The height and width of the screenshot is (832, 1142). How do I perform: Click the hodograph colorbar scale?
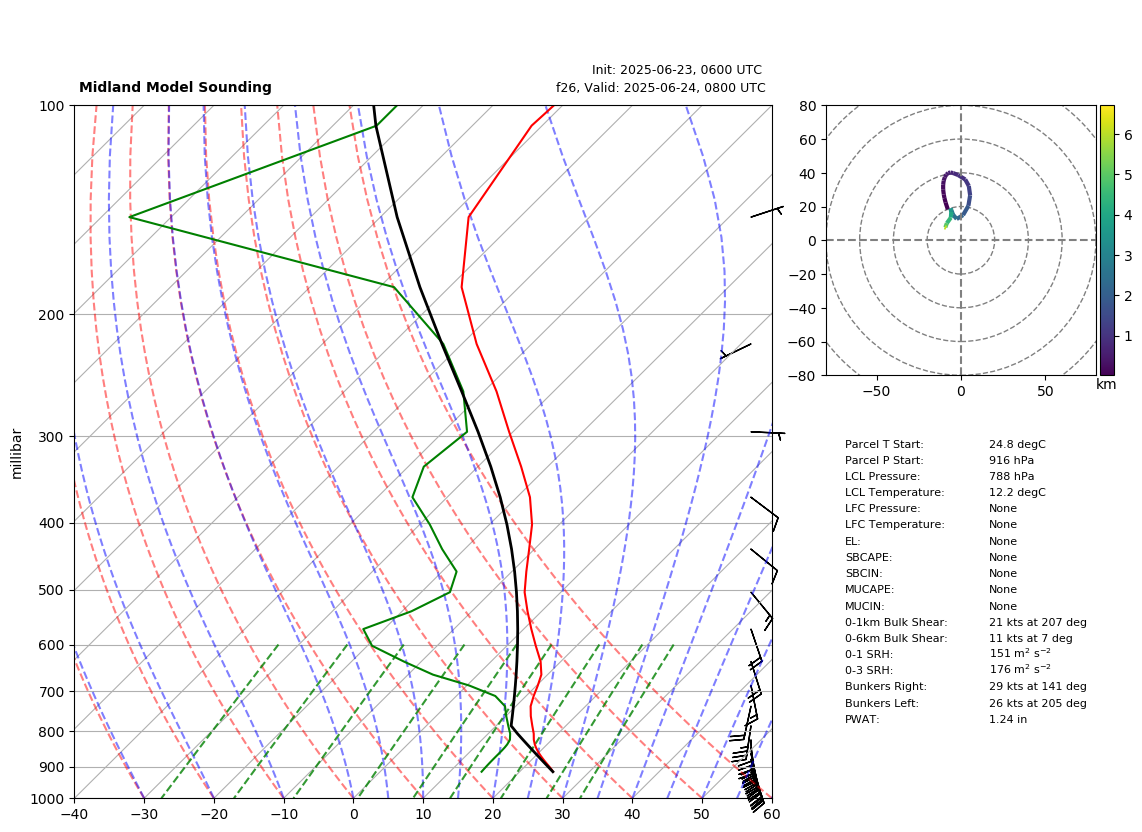click(x=1107, y=240)
